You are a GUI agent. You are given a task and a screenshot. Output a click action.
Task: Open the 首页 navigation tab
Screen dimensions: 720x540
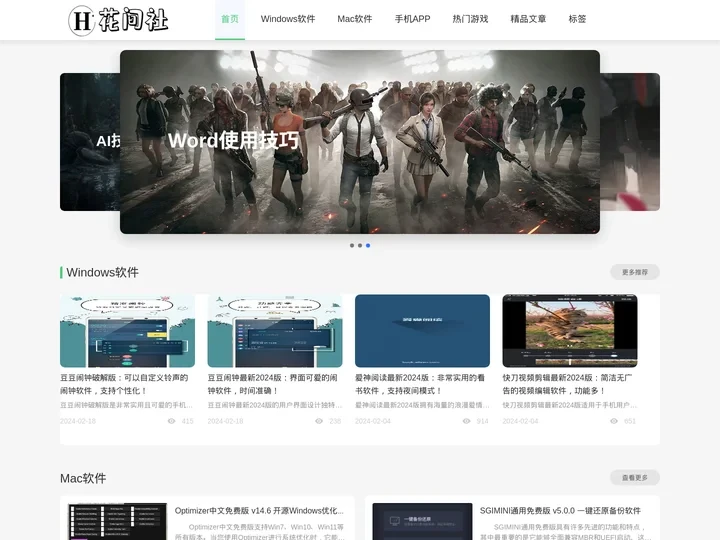230,19
